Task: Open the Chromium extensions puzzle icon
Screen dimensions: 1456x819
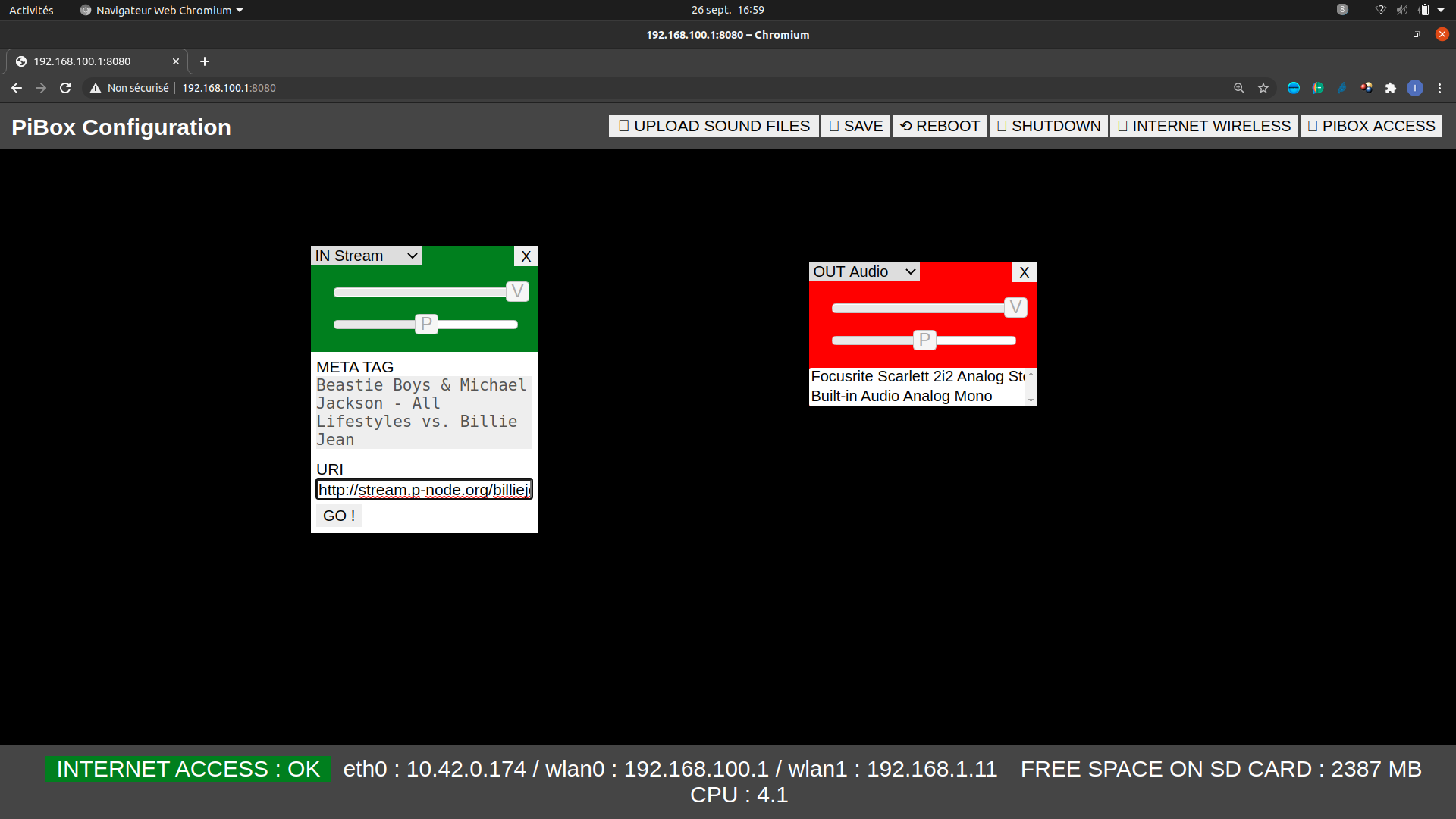Action: pyautogui.click(x=1391, y=88)
